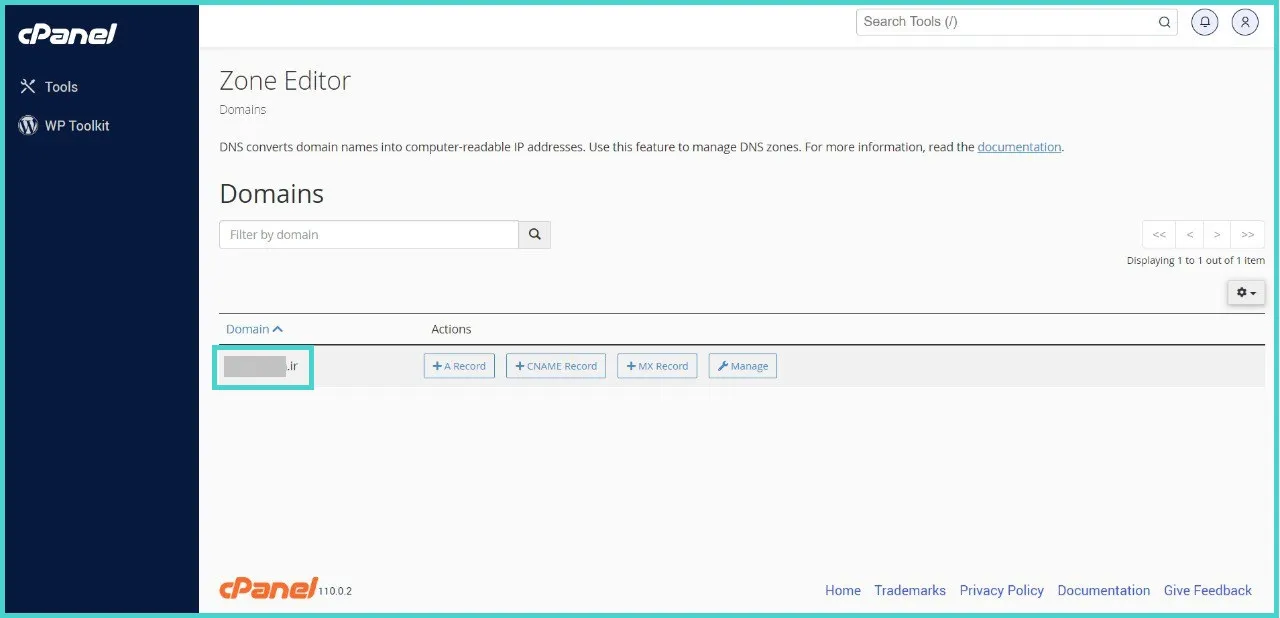Open the documentation link
This screenshot has height=618, width=1280.
pos(1019,147)
